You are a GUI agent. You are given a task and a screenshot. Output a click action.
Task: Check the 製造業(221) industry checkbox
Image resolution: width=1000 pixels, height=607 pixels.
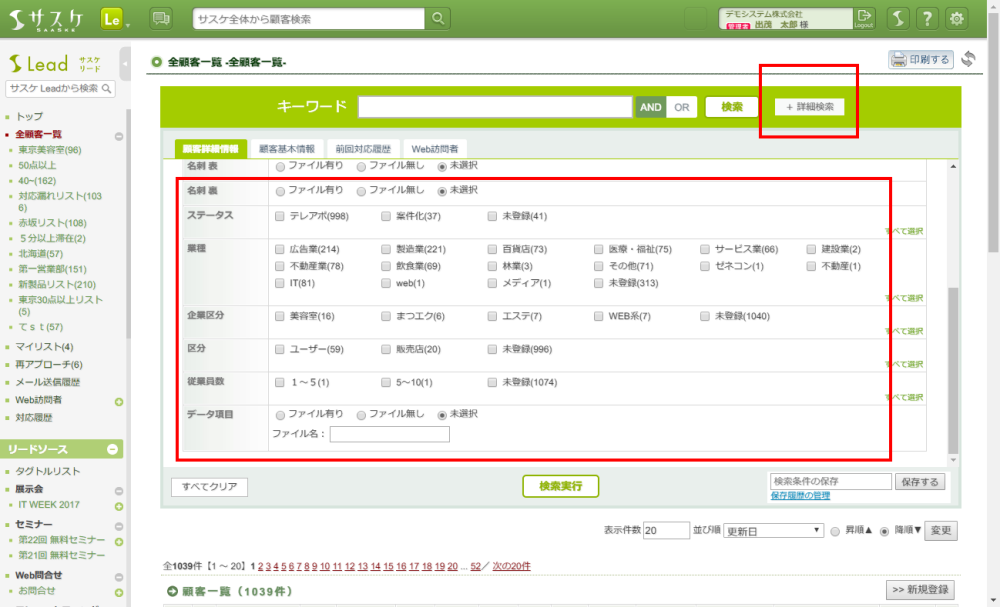click(x=387, y=249)
